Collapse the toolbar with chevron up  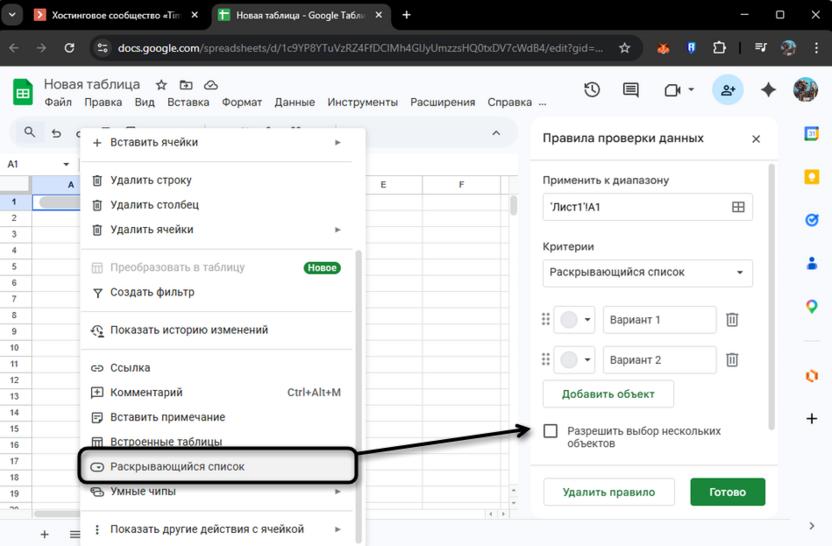click(x=496, y=133)
